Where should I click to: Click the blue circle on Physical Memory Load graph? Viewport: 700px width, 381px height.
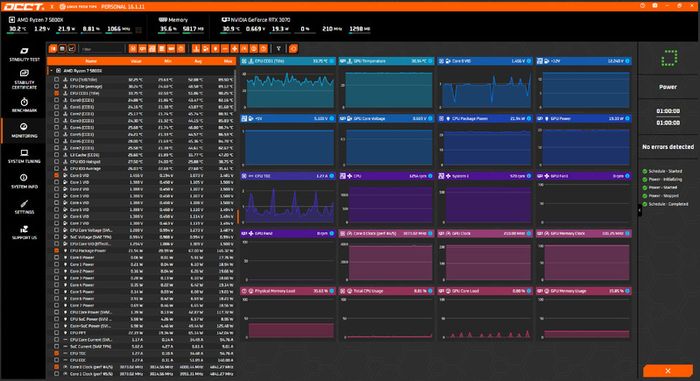pos(332,291)
